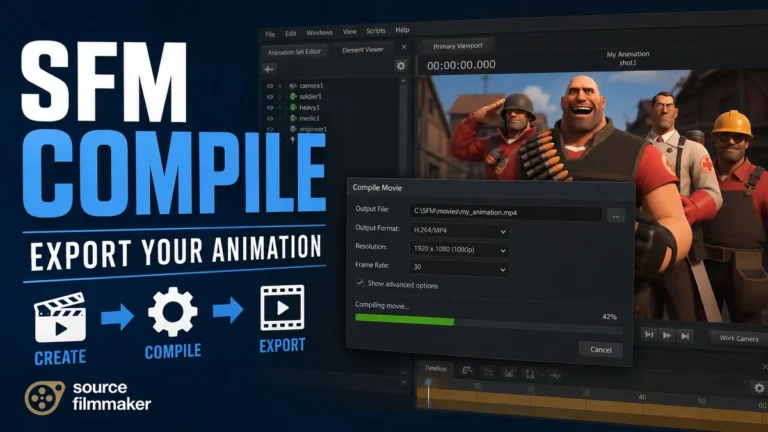Image resolution: width=768 pixels, height=432 pixels.
Task: Select the Timeline tab
Action: tap(435, 368)
